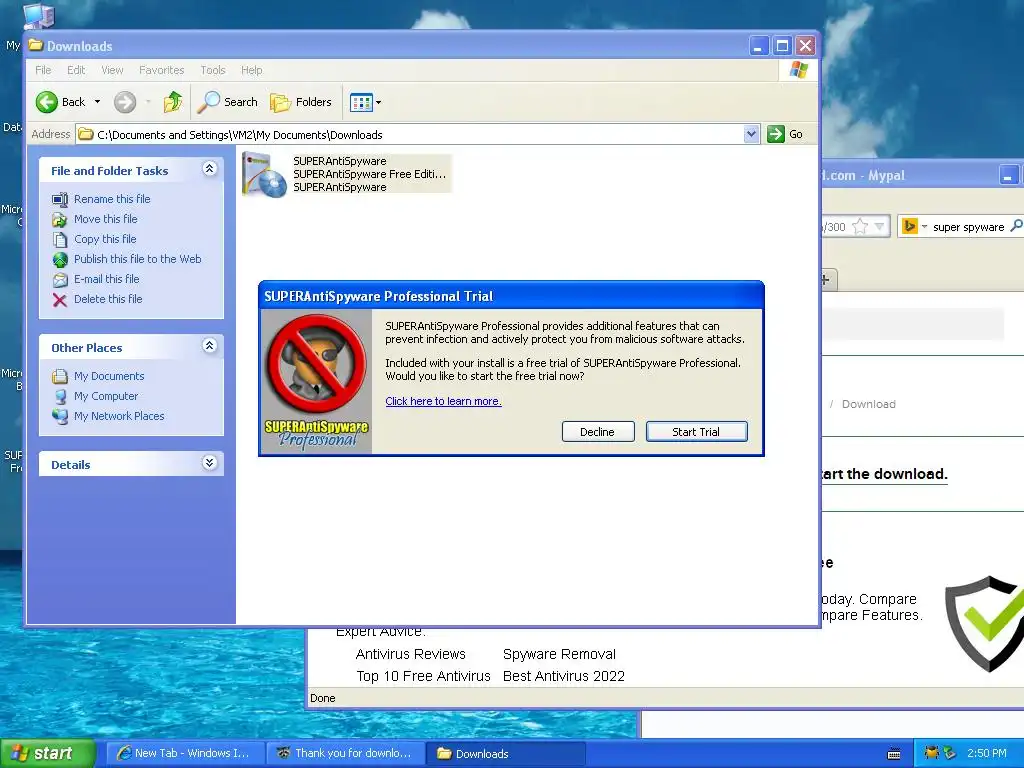Click the green Go arrow button
Screen dimensions: 1024x768
point(776,134)
